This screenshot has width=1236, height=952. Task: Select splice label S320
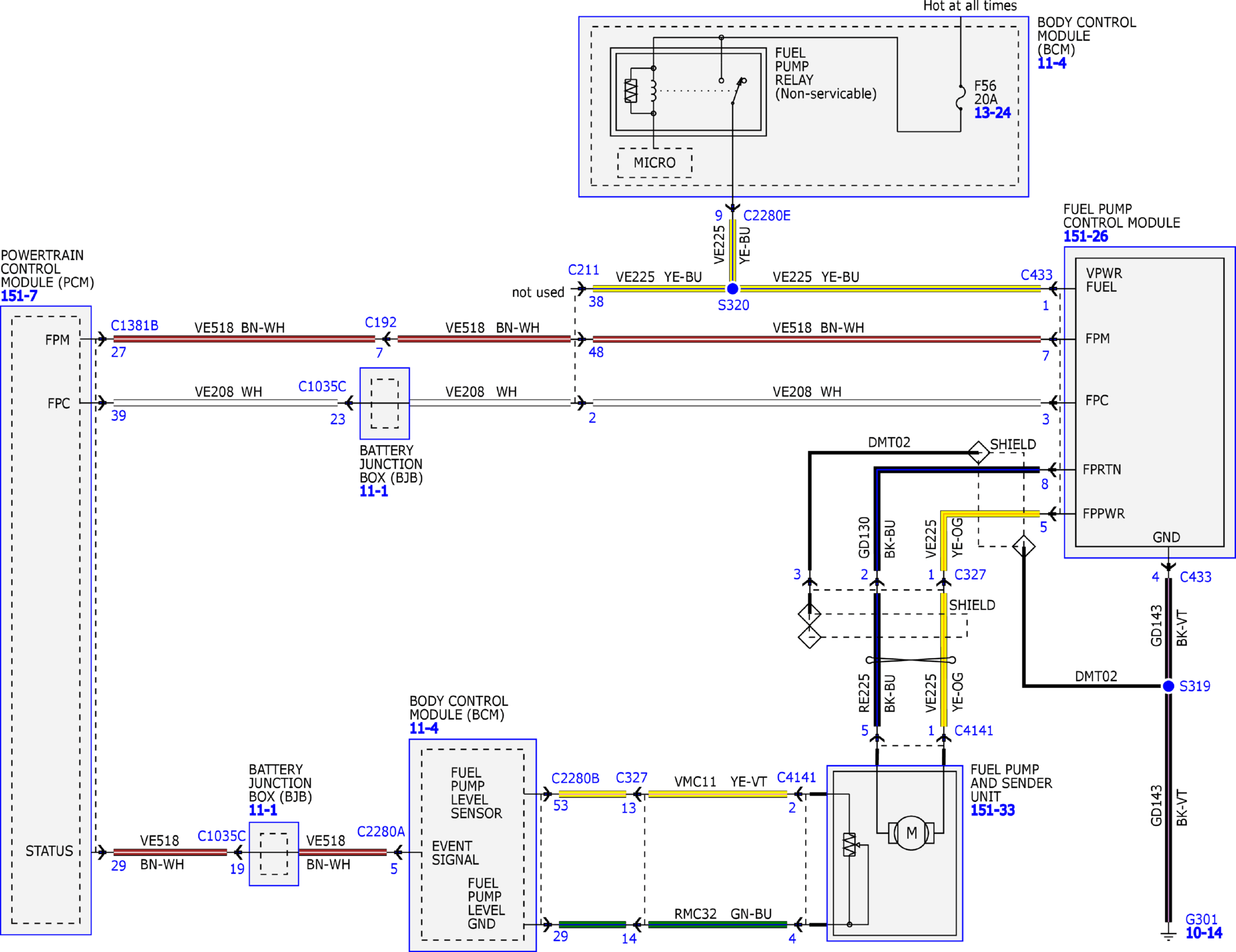coord(733,305)
